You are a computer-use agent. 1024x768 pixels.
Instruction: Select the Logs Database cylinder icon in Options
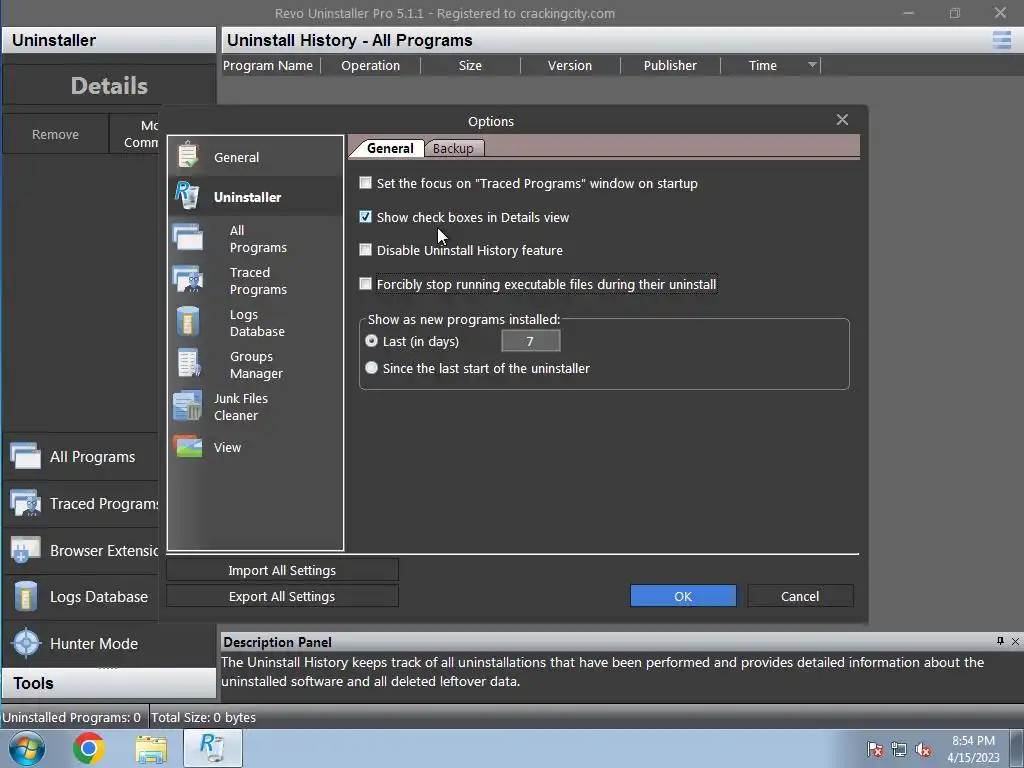pos(188,321)
